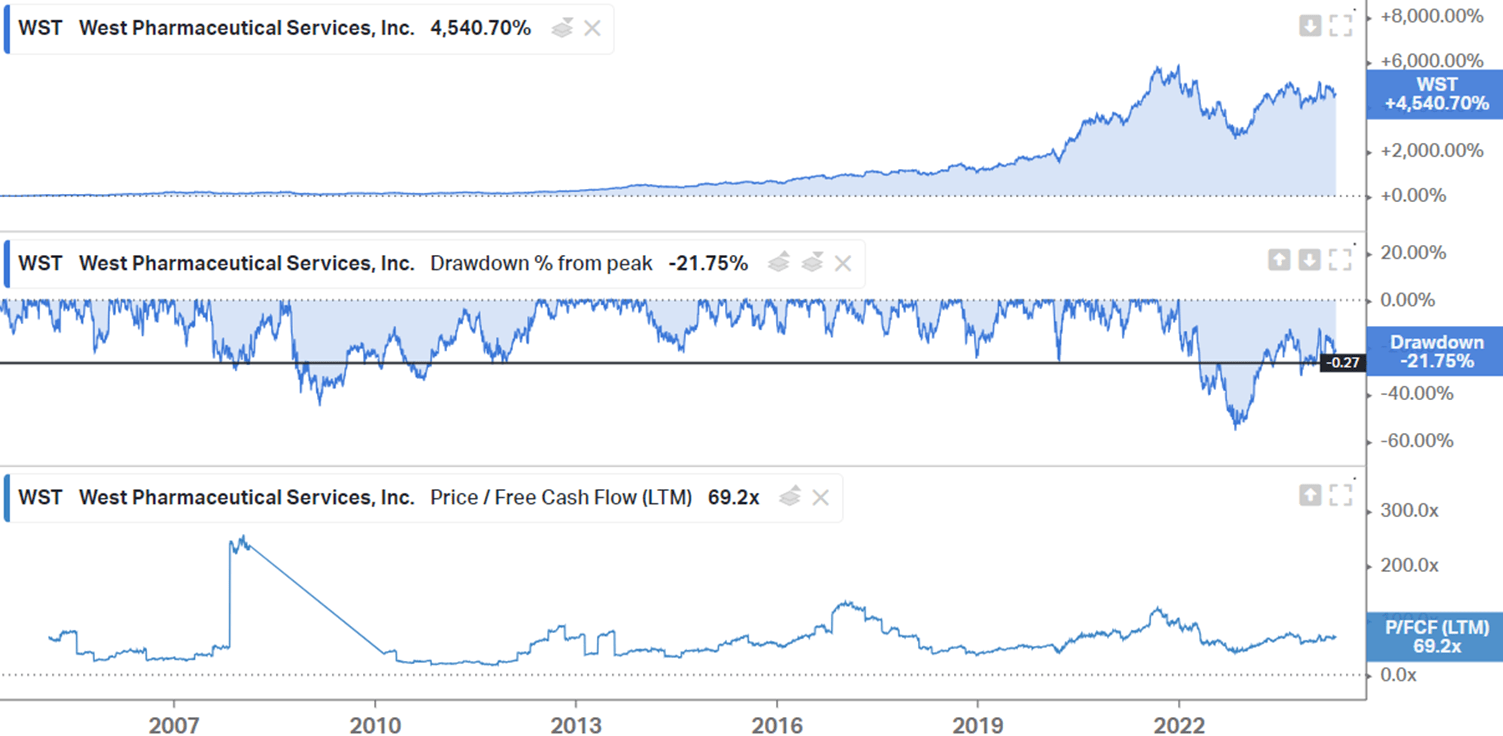1503x736 pixels.
Task: Click the Drawdown -21.75% axis badge
Action: [1436, 351]
